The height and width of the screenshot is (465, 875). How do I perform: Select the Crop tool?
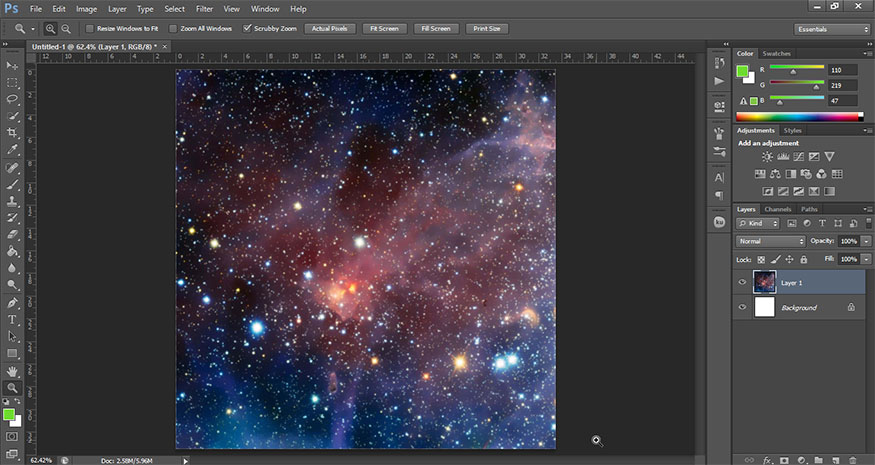pyautogui.click(x=12, y=133)
